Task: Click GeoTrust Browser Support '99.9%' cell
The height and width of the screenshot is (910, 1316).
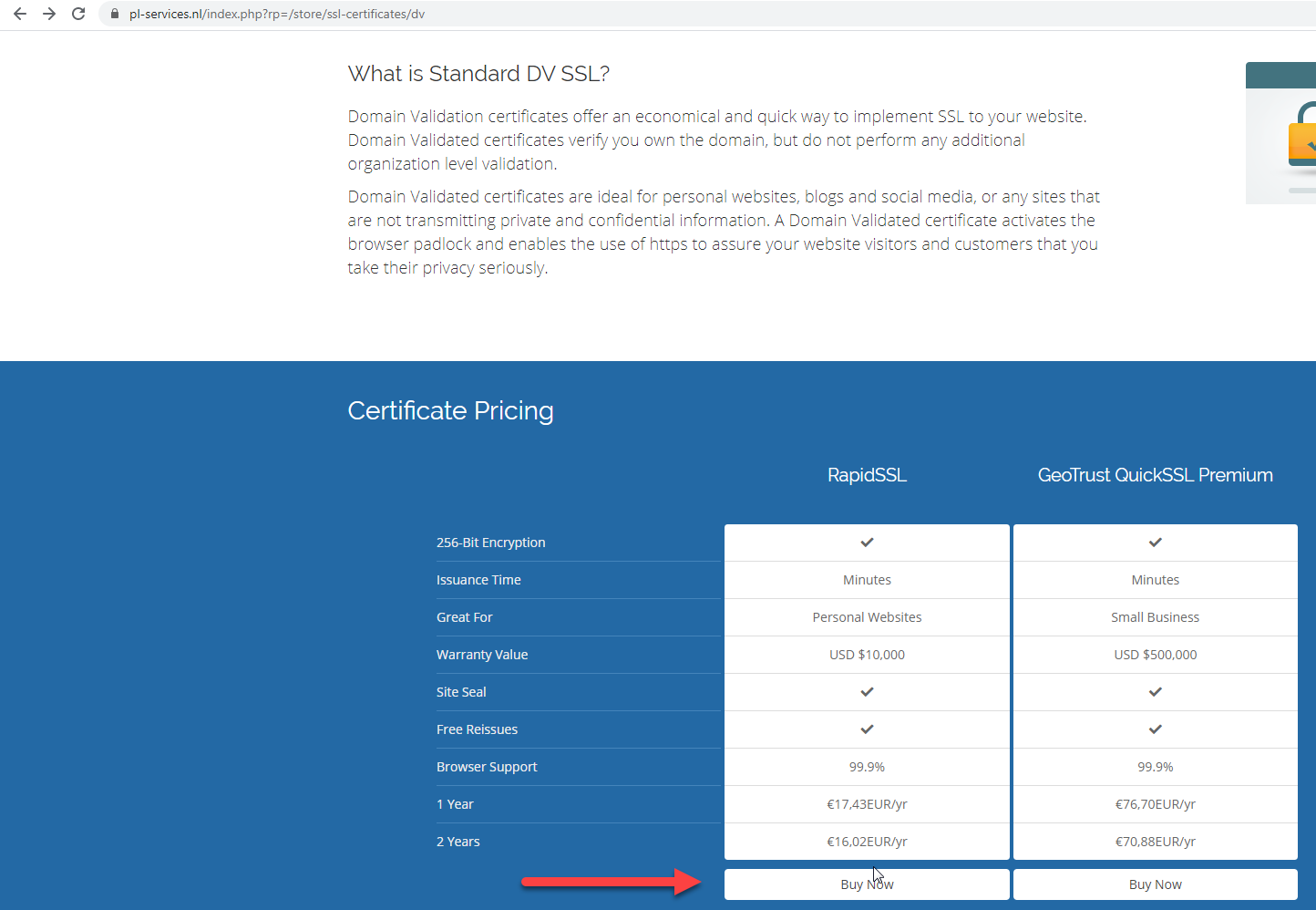Action: [x=1156, y=767]
